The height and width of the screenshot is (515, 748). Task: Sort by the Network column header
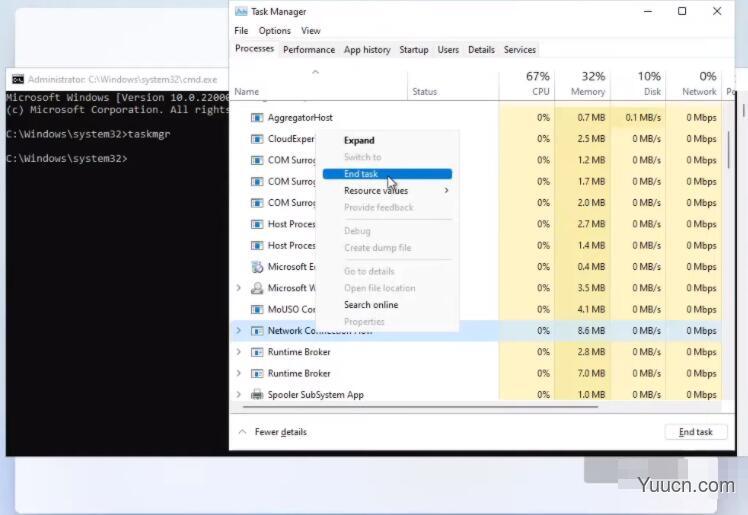pos(694,84)
